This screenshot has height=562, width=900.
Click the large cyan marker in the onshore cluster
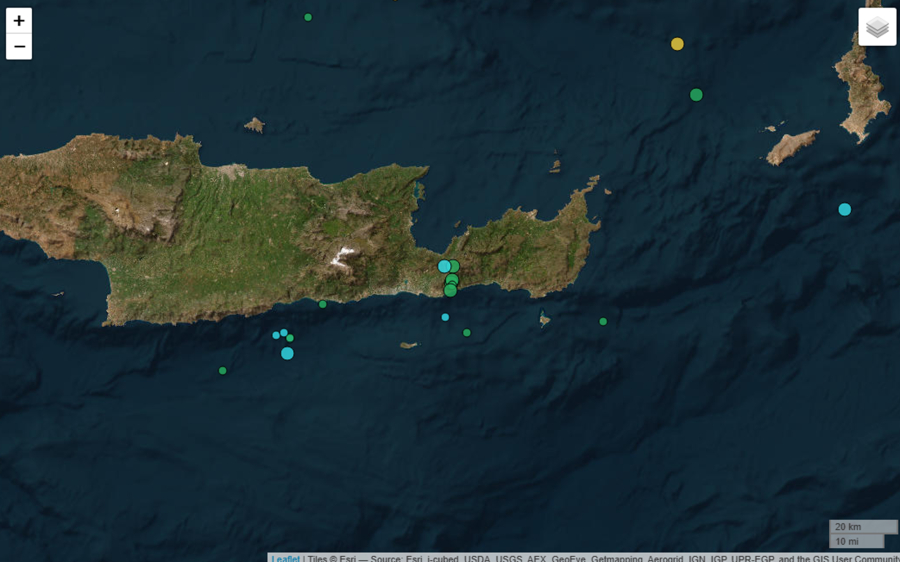click(x=443, y=266)
